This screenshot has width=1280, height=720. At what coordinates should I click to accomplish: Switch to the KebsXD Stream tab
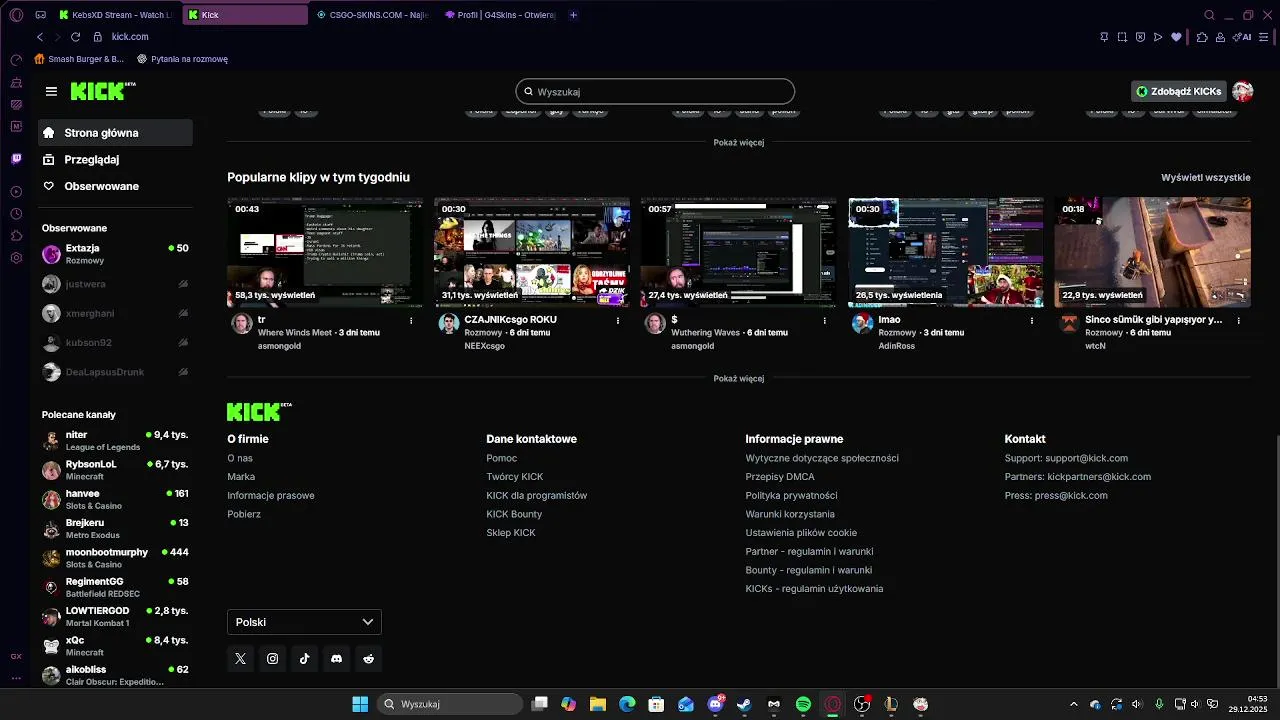click(116, 15)
